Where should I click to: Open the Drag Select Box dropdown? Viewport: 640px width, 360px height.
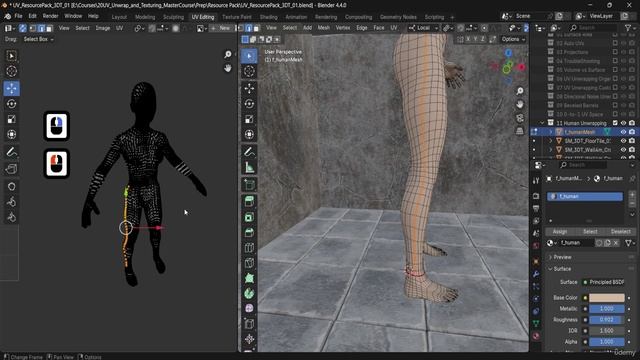click(x=38, y=39)
